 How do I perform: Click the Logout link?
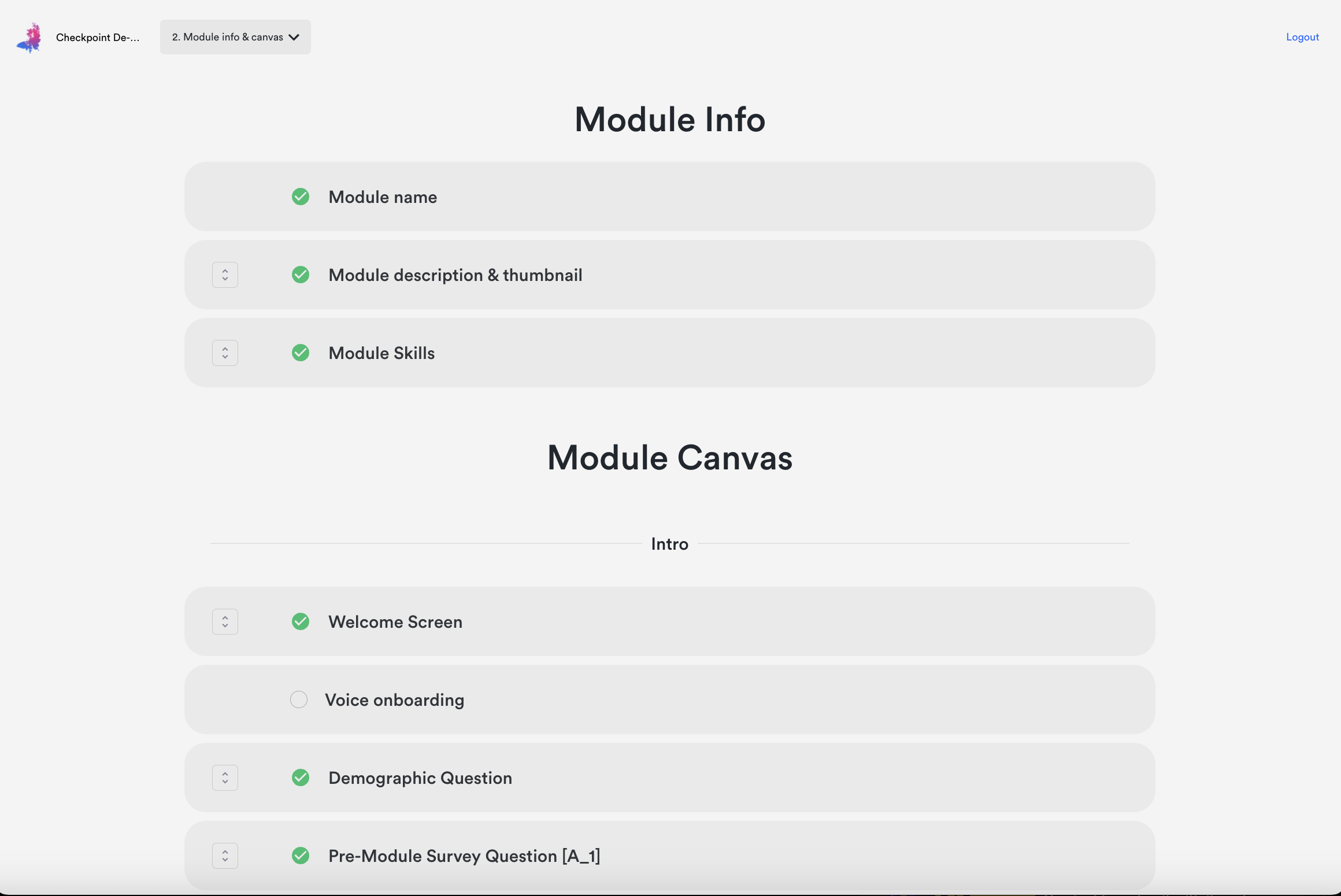[x=1302, y=37]
